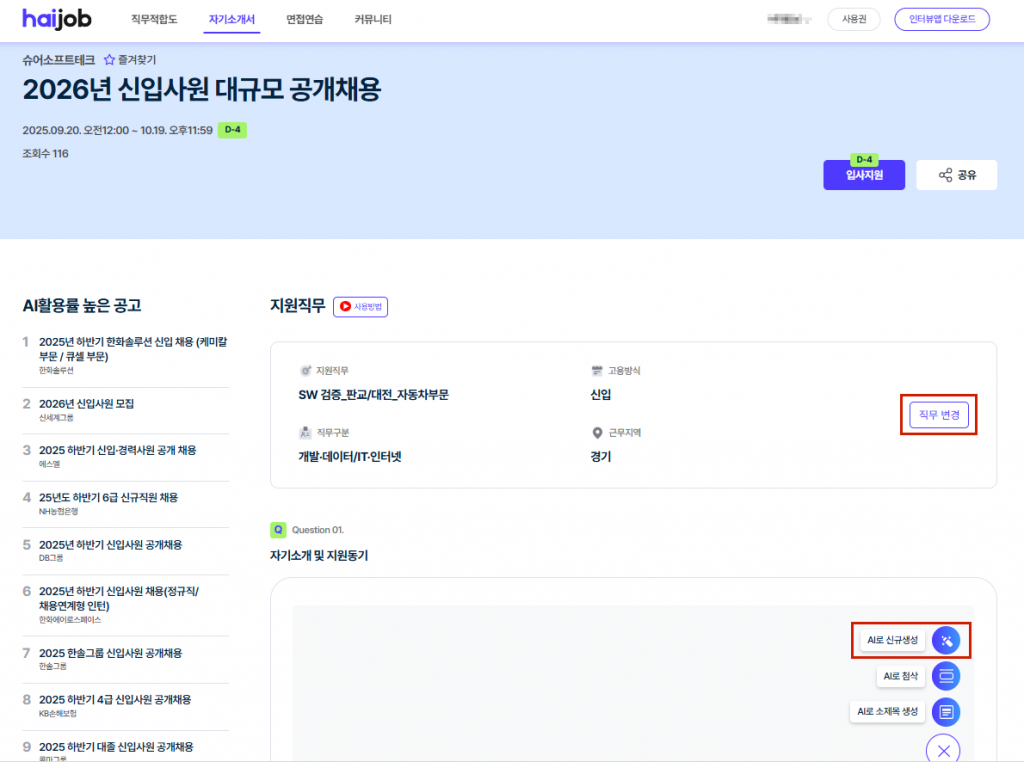This screenshot has height=762, width=1024.
Task: Go to the 면접연습 menu
Action: pyautogui.click(x=304, y=20)
